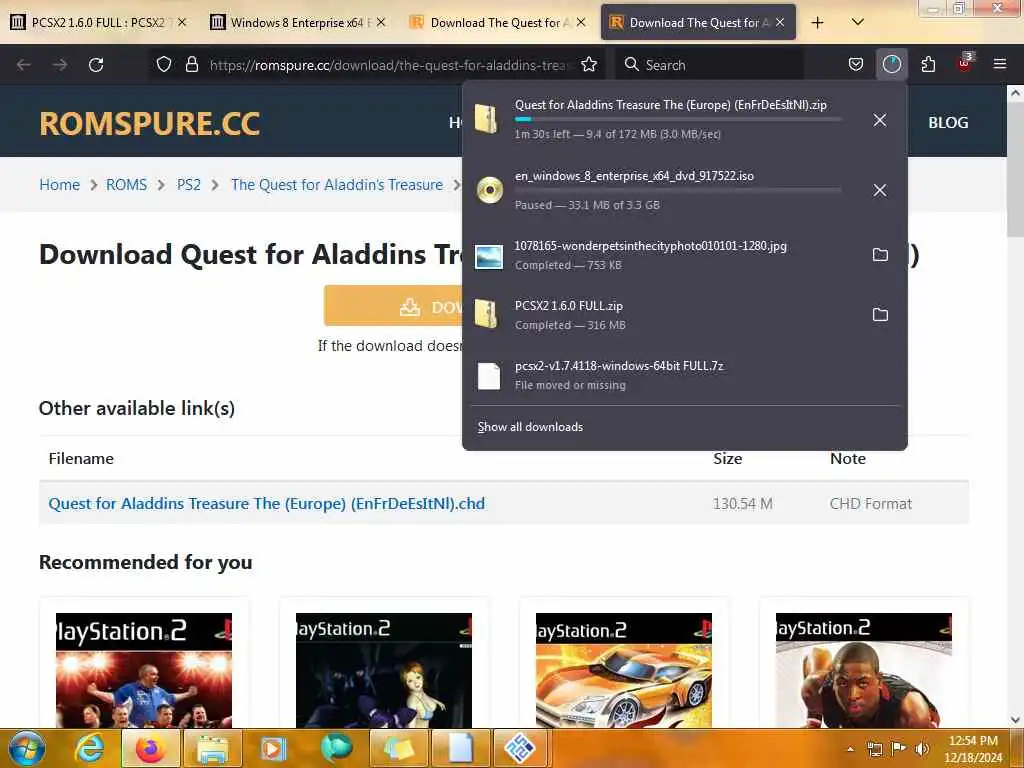This screenshot has width=1024, height=768.
Task: Download the Quest for Aladdins Treasure .chd link
Action: [x=266, y=504]
